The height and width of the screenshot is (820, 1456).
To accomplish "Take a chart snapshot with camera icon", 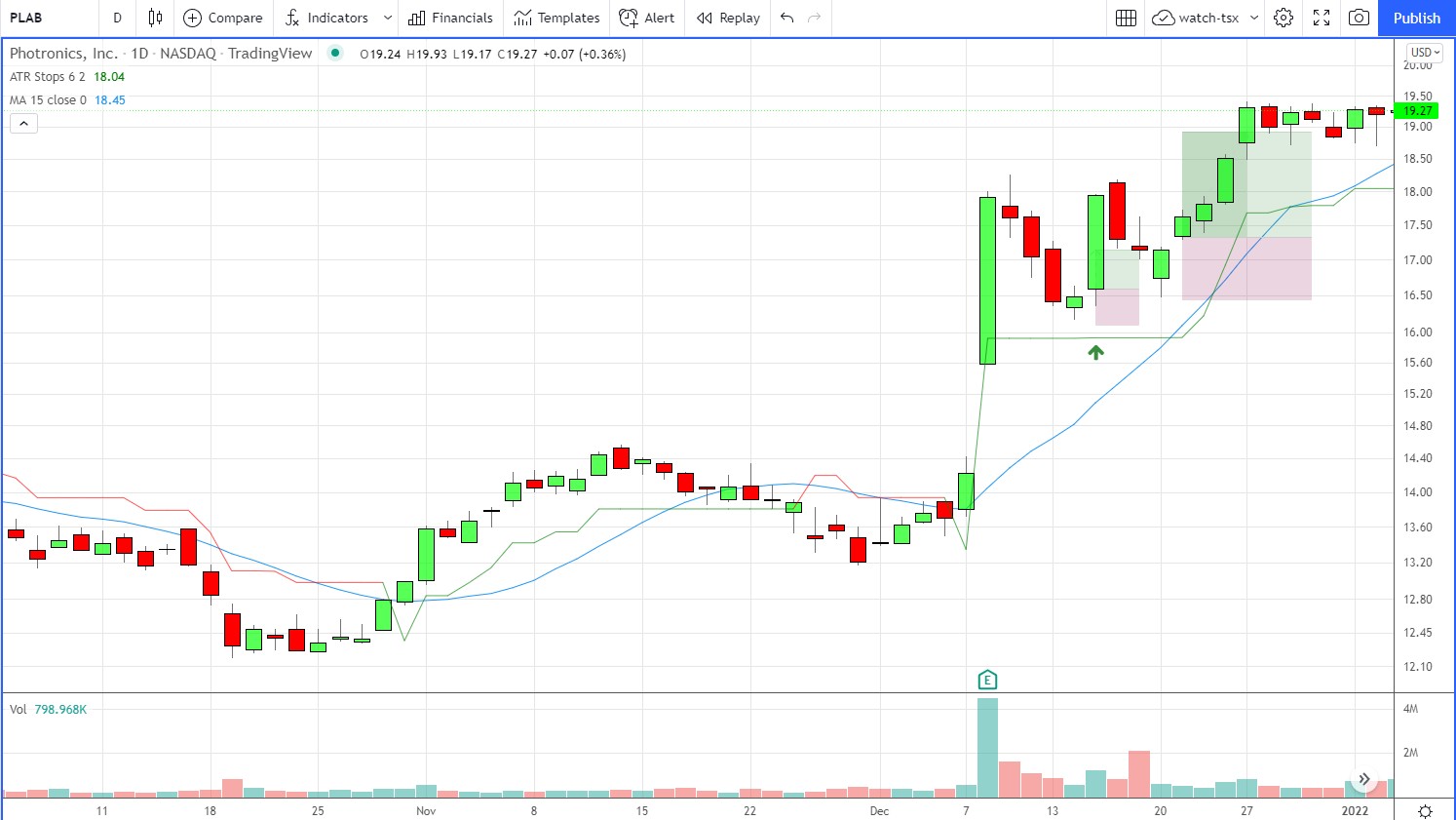I will (x=1359, y=18).
